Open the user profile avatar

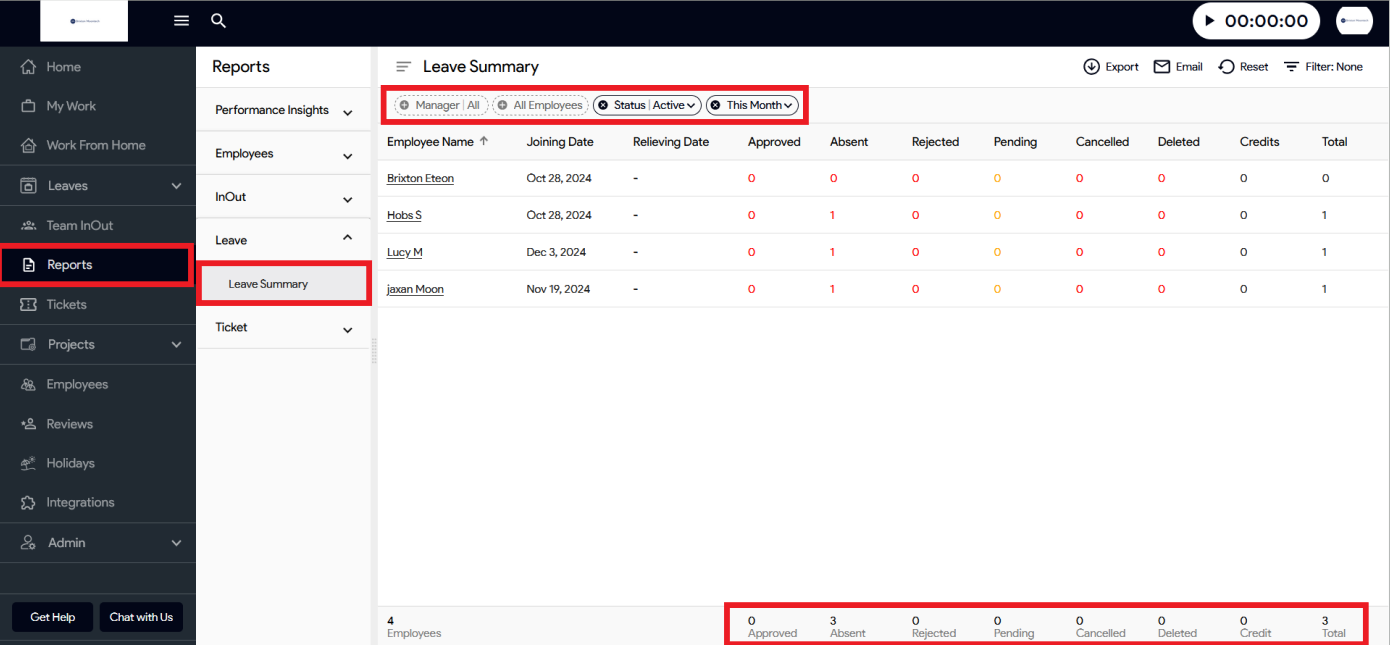(x=1354, y=21)
